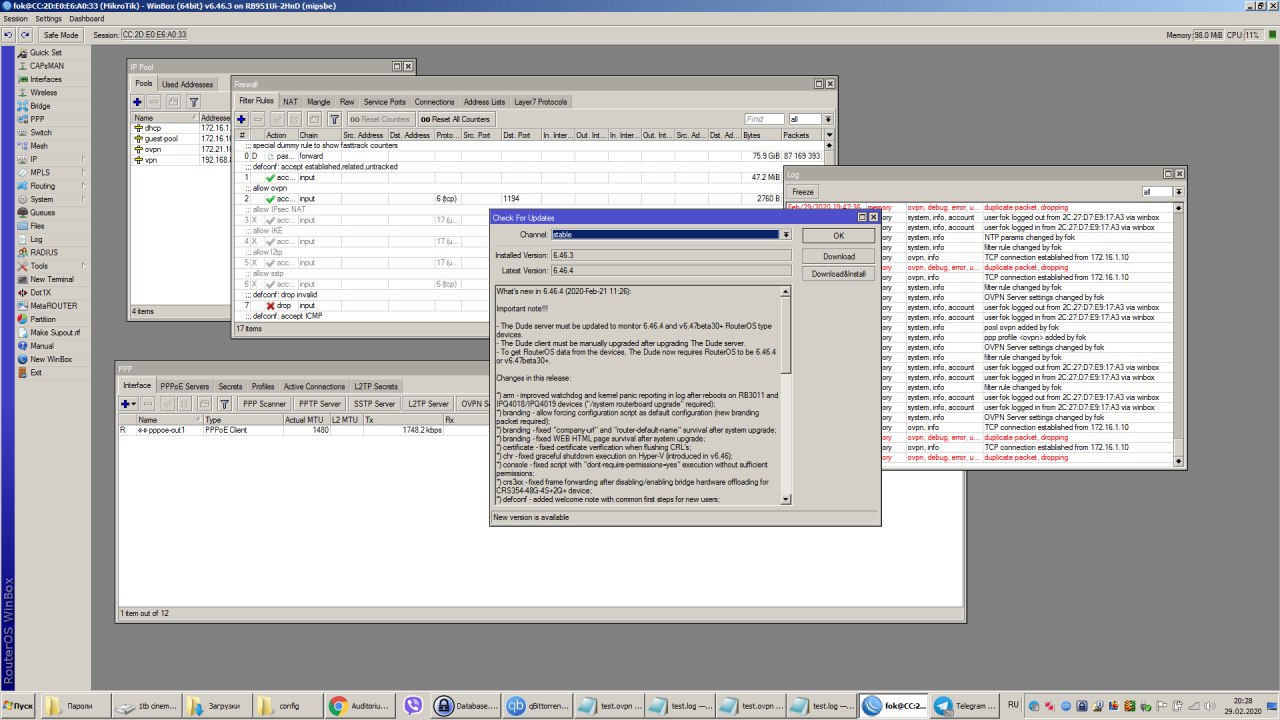The image size is (1280, 720).
Task: Open Log topic filter dropdown showing 'all'
Action: pyautogui.click(x=1179, y=191)
